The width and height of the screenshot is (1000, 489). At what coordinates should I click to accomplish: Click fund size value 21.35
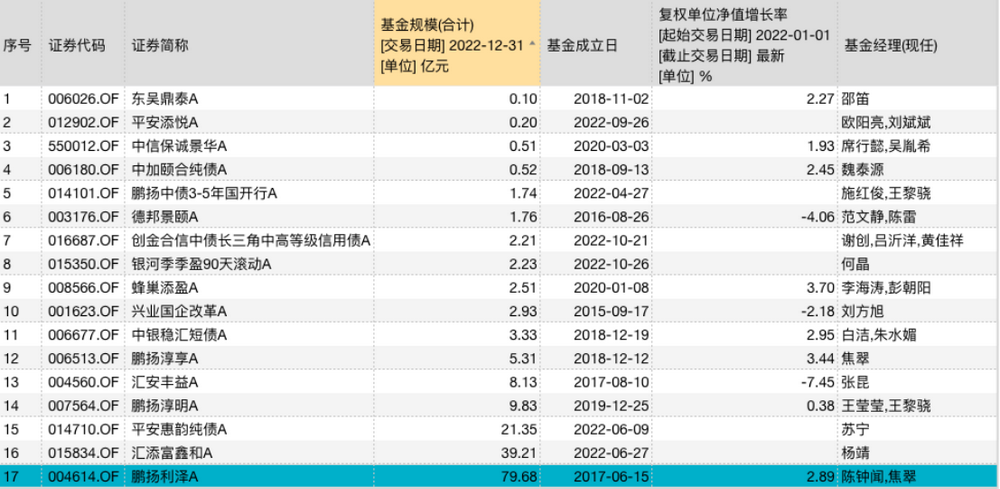[x=520, y=429]
